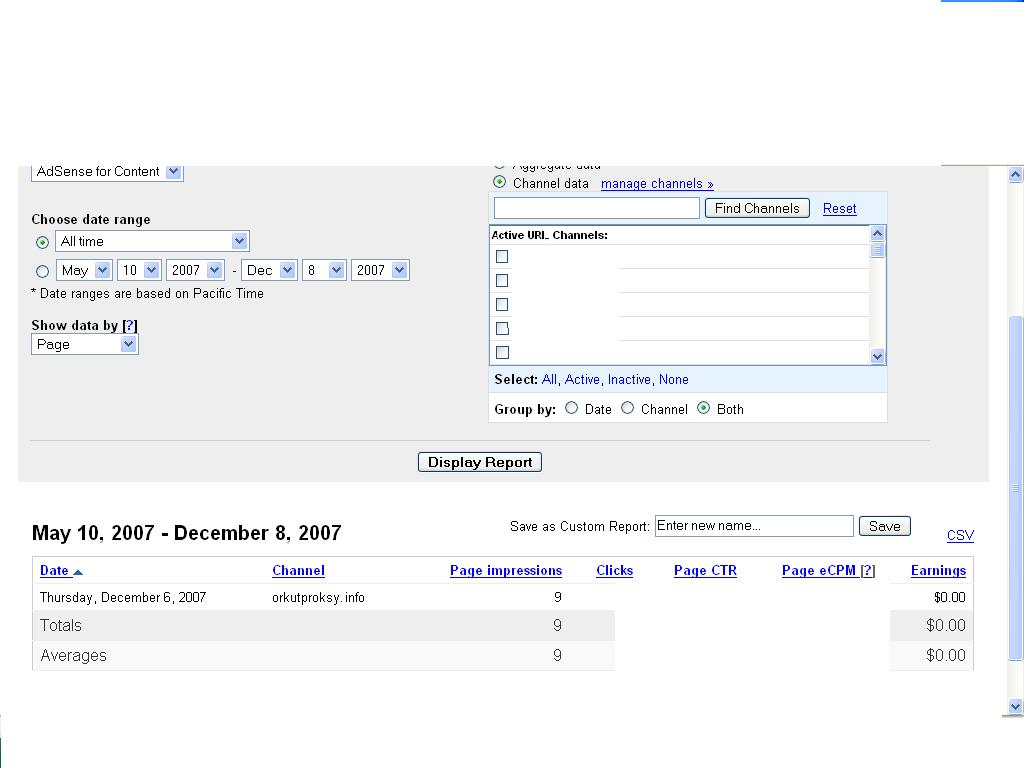Click the Totals row label

coord(61,626)
